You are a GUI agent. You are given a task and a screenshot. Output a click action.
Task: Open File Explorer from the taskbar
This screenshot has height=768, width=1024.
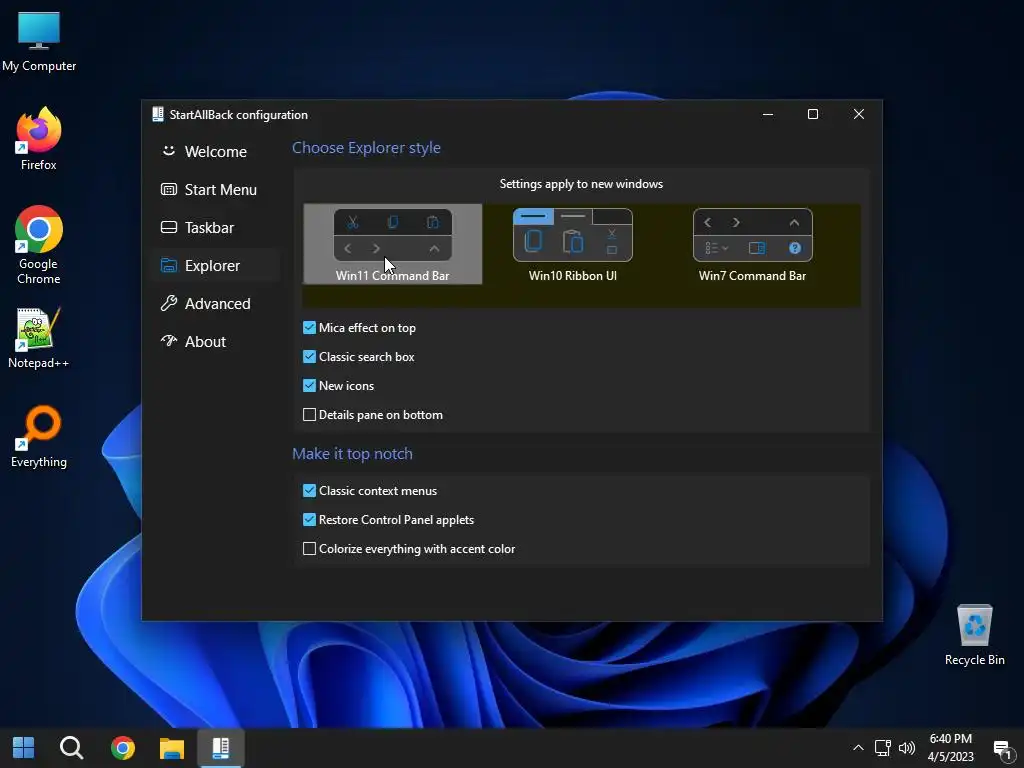tap(172, 748)
